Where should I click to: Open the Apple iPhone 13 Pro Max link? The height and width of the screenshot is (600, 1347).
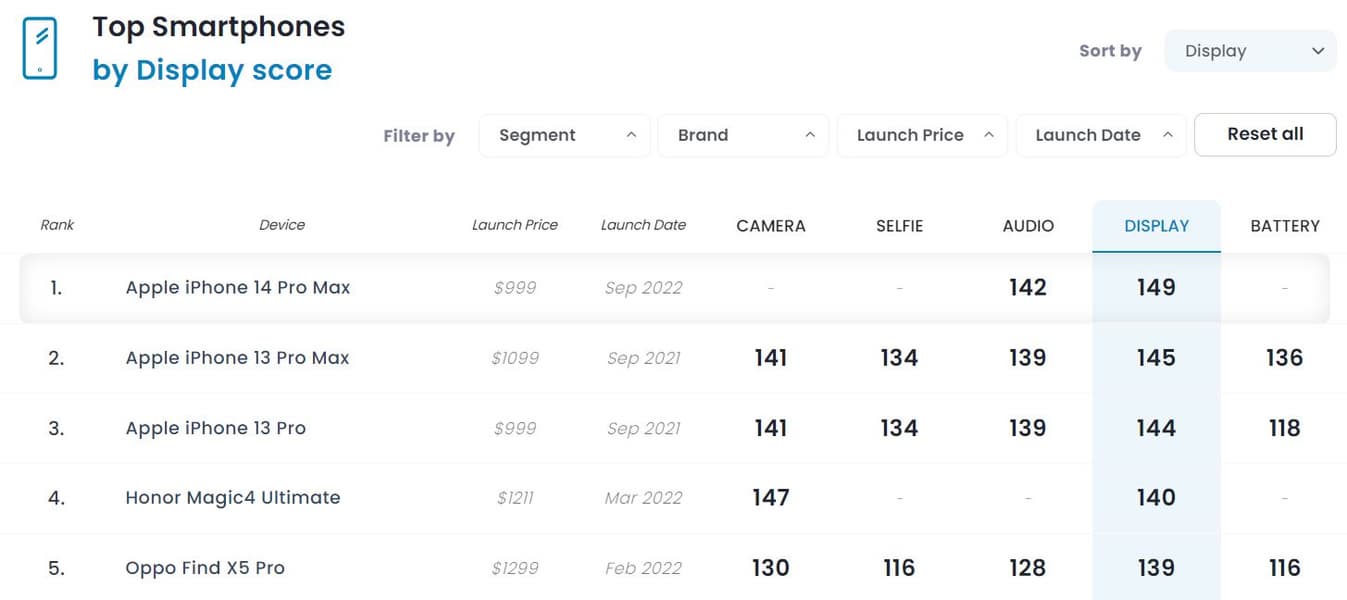point(238,358)
